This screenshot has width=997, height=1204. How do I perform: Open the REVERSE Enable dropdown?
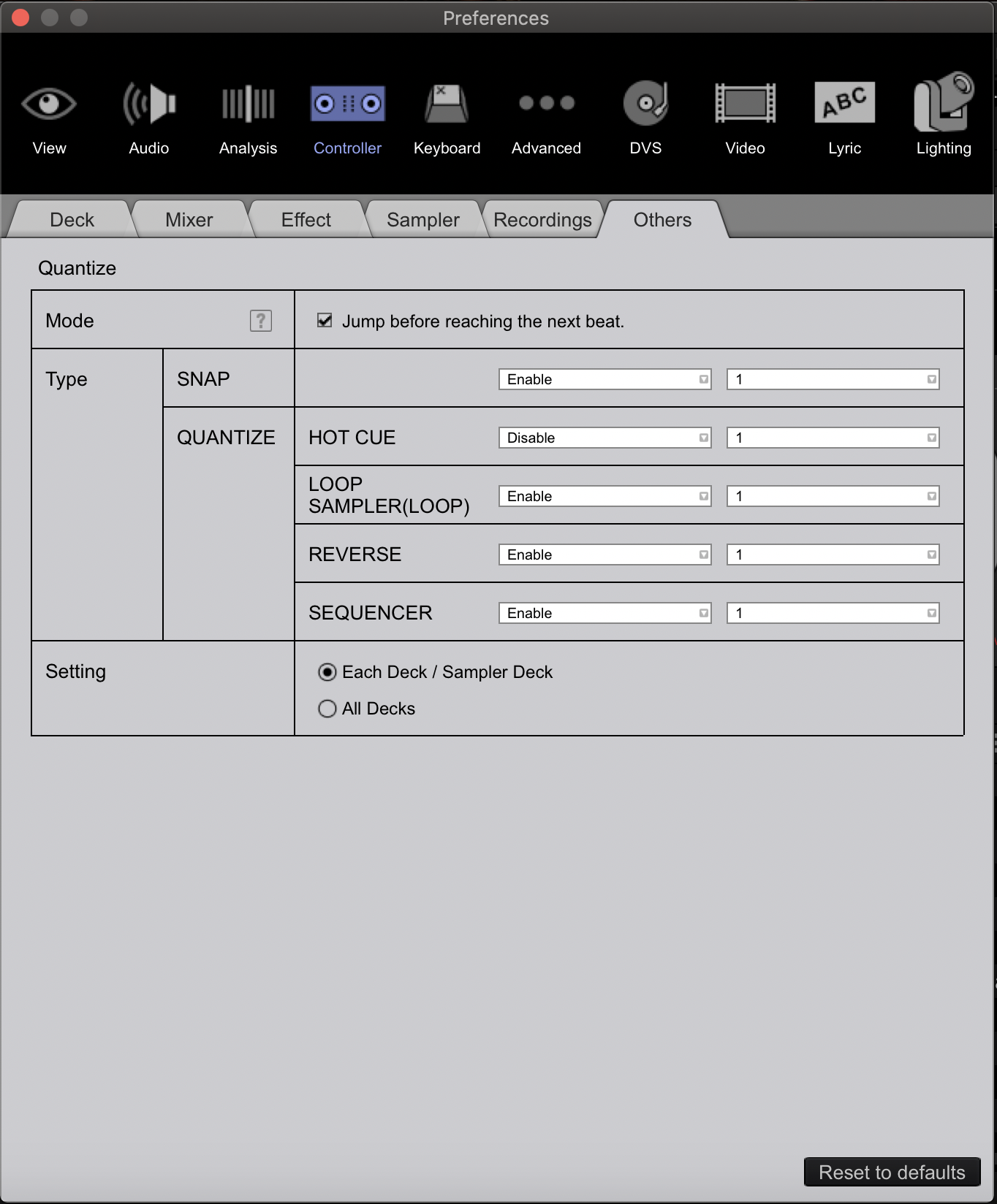(x=605, y=555)
